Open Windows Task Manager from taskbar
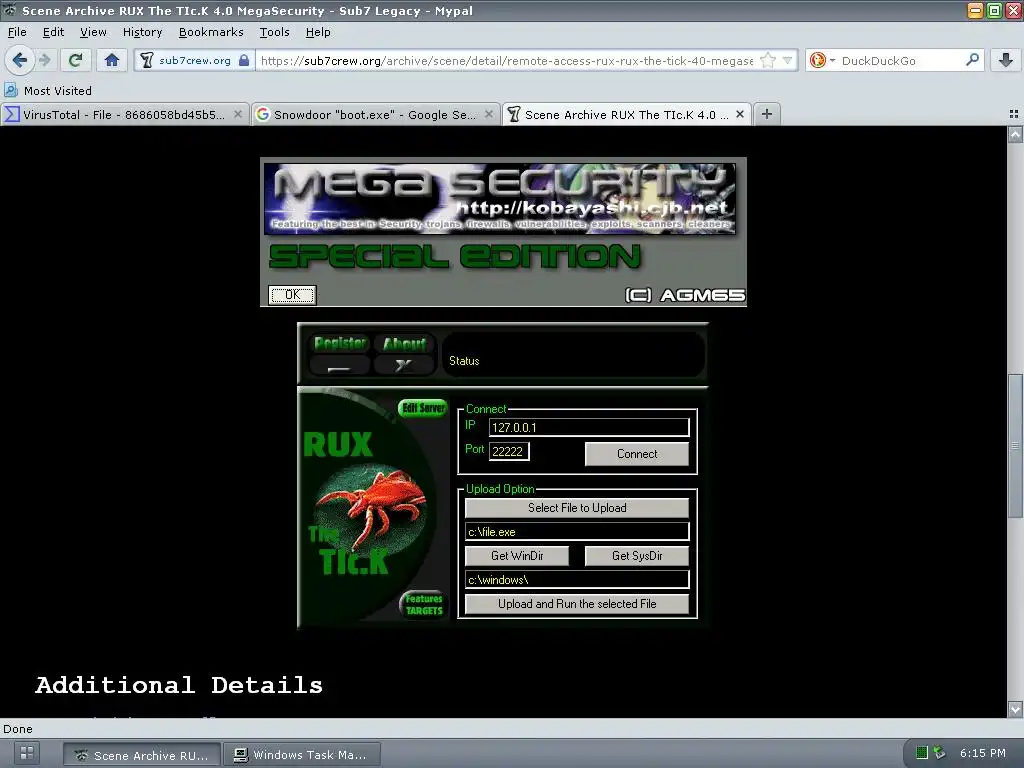Screen dimensions: 1024x768 pyautogui.click(x=302, y=755)
